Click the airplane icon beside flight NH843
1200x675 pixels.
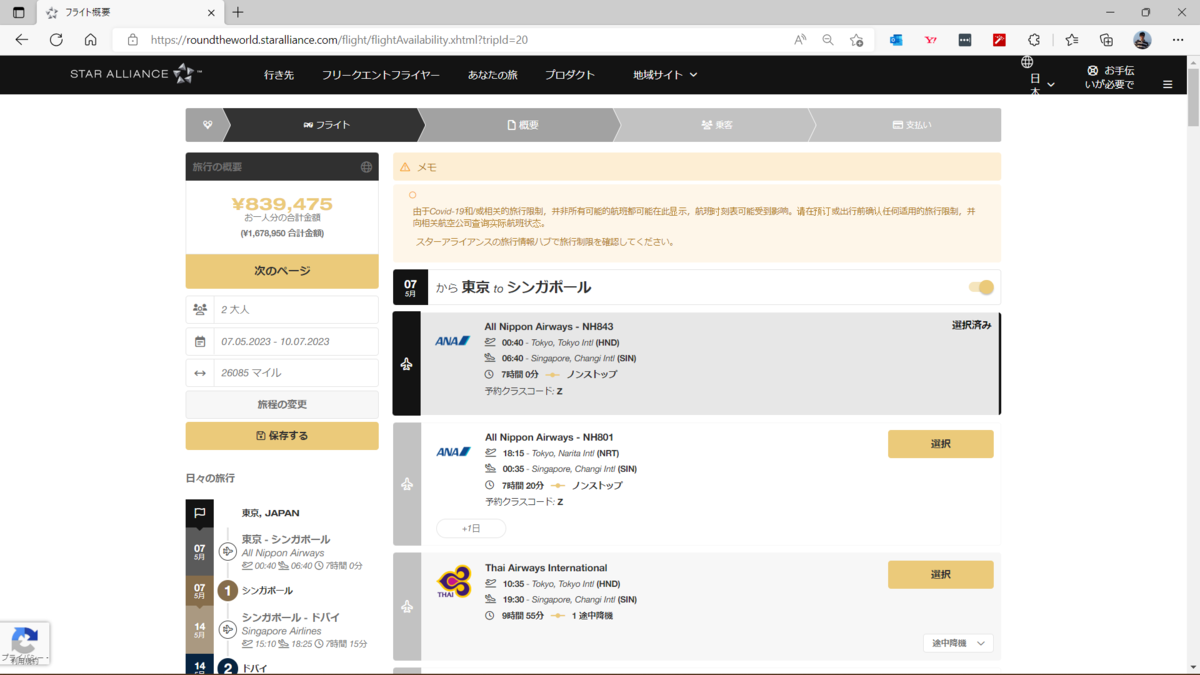406,364
